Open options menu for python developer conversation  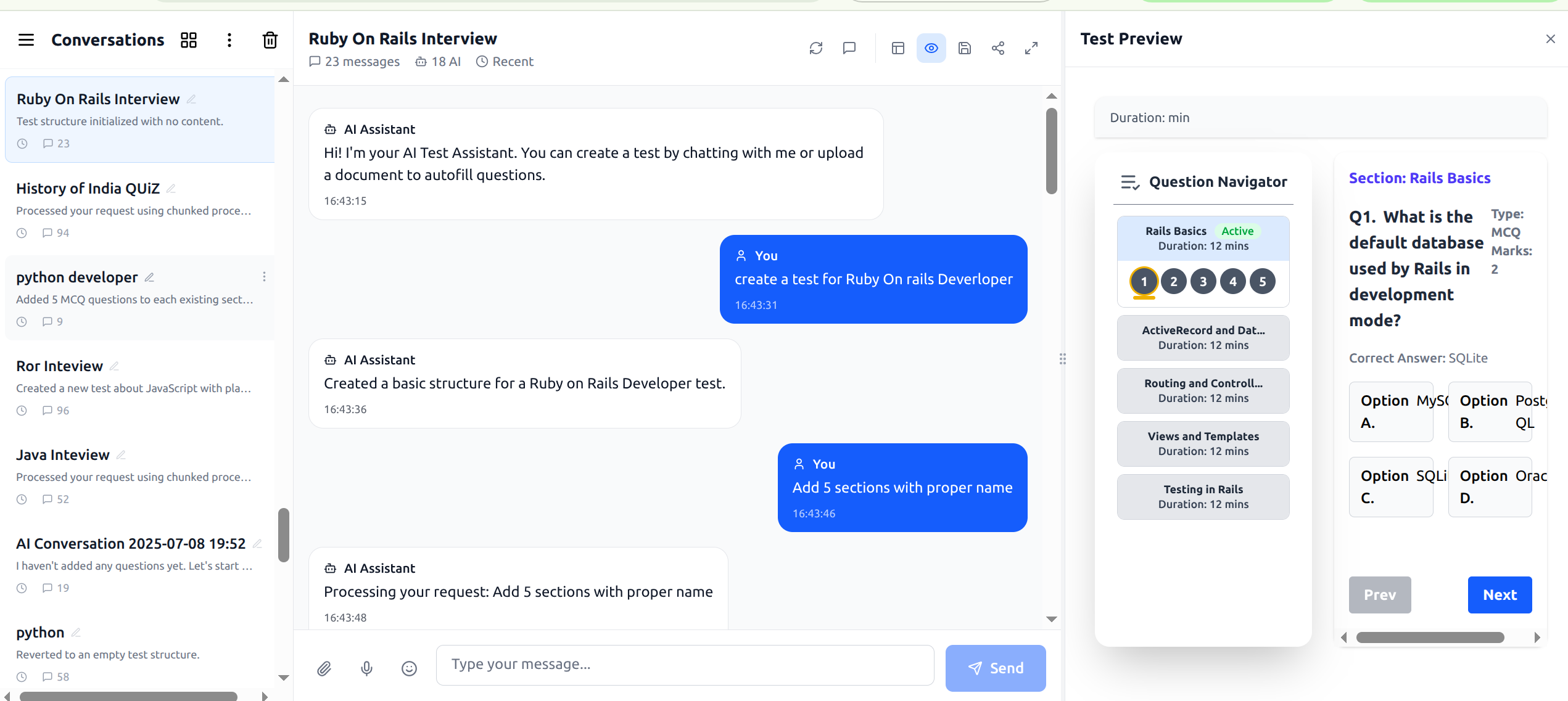click(x=264, y=277)
